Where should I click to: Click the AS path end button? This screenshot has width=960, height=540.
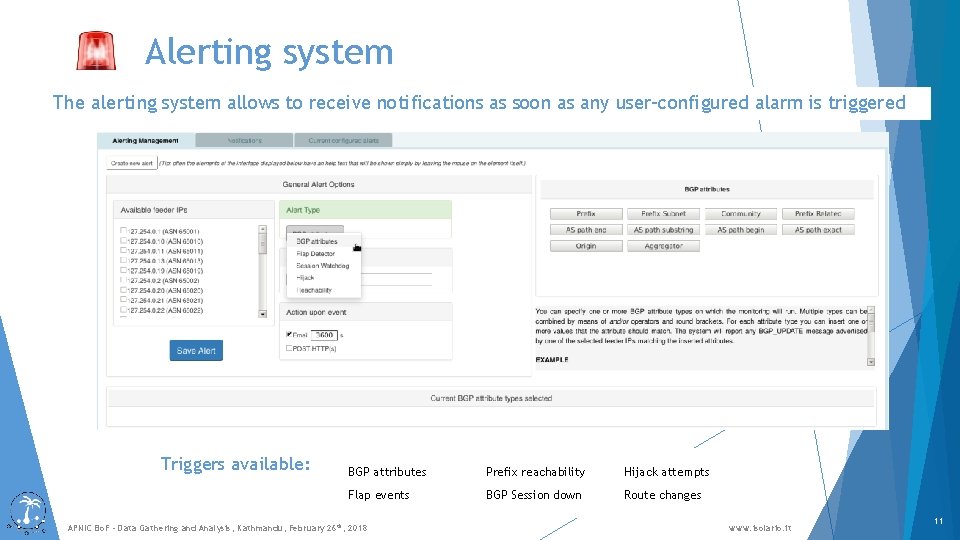(x=586, y=230)
